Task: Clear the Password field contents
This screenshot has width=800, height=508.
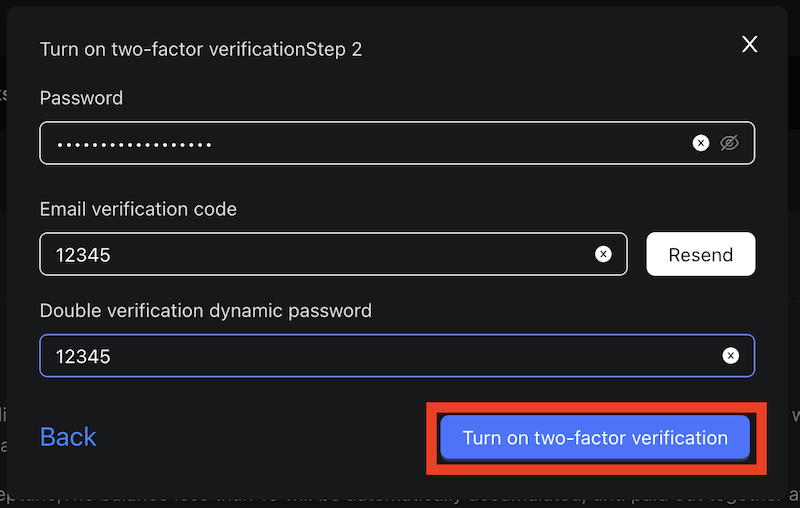Action: [x=701, y=143]
